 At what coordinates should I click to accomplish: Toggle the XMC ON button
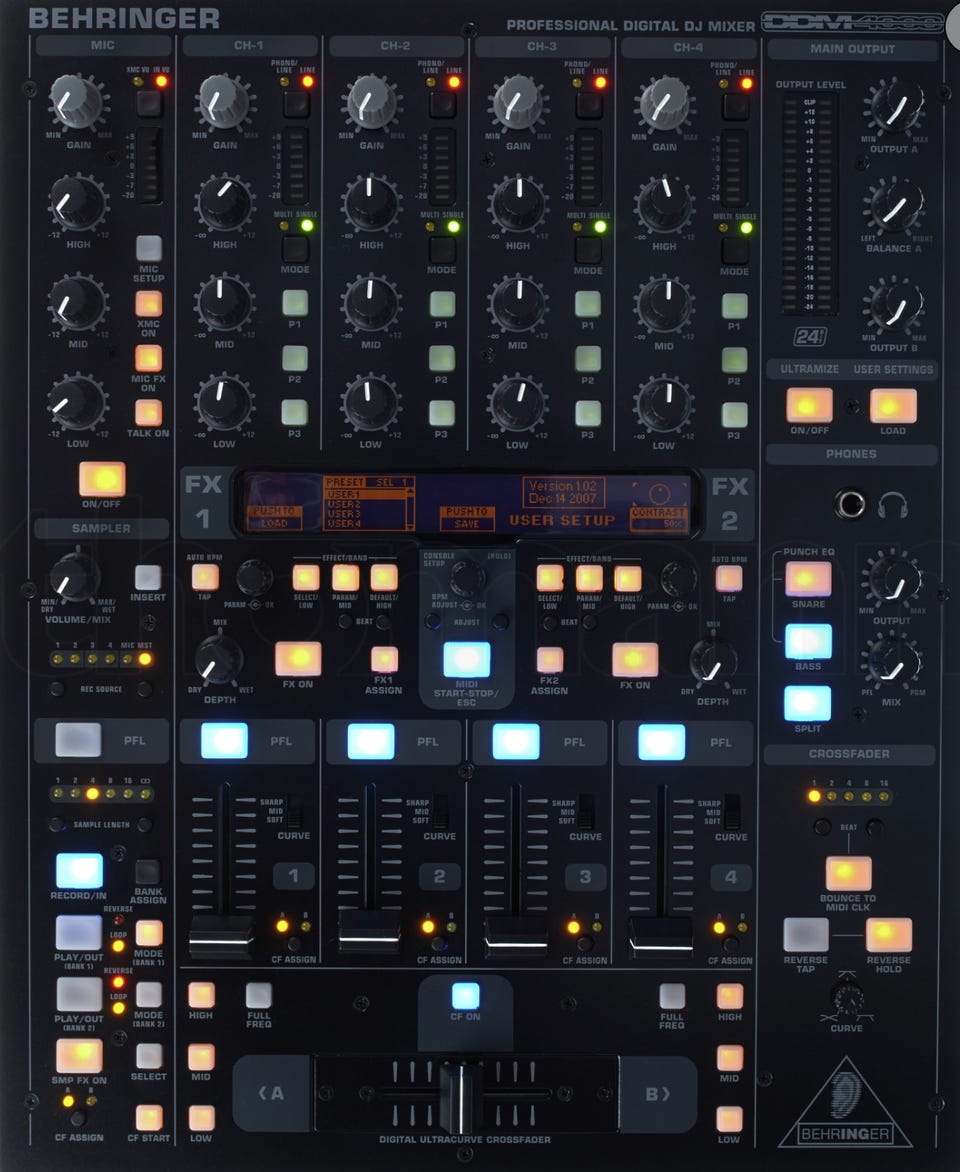148,303
